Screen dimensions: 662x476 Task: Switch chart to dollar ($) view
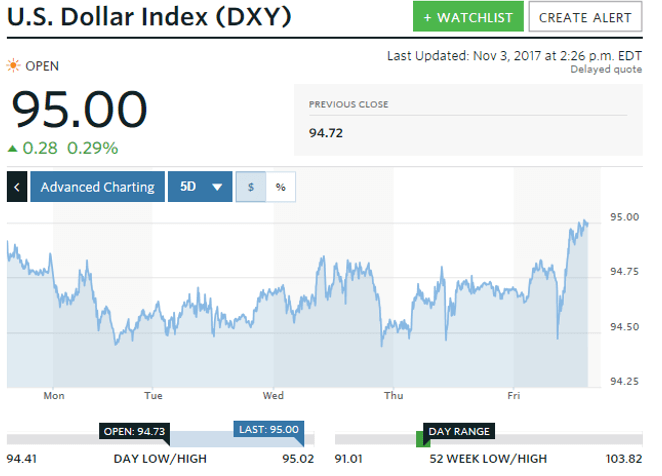(x=250, y=187)
